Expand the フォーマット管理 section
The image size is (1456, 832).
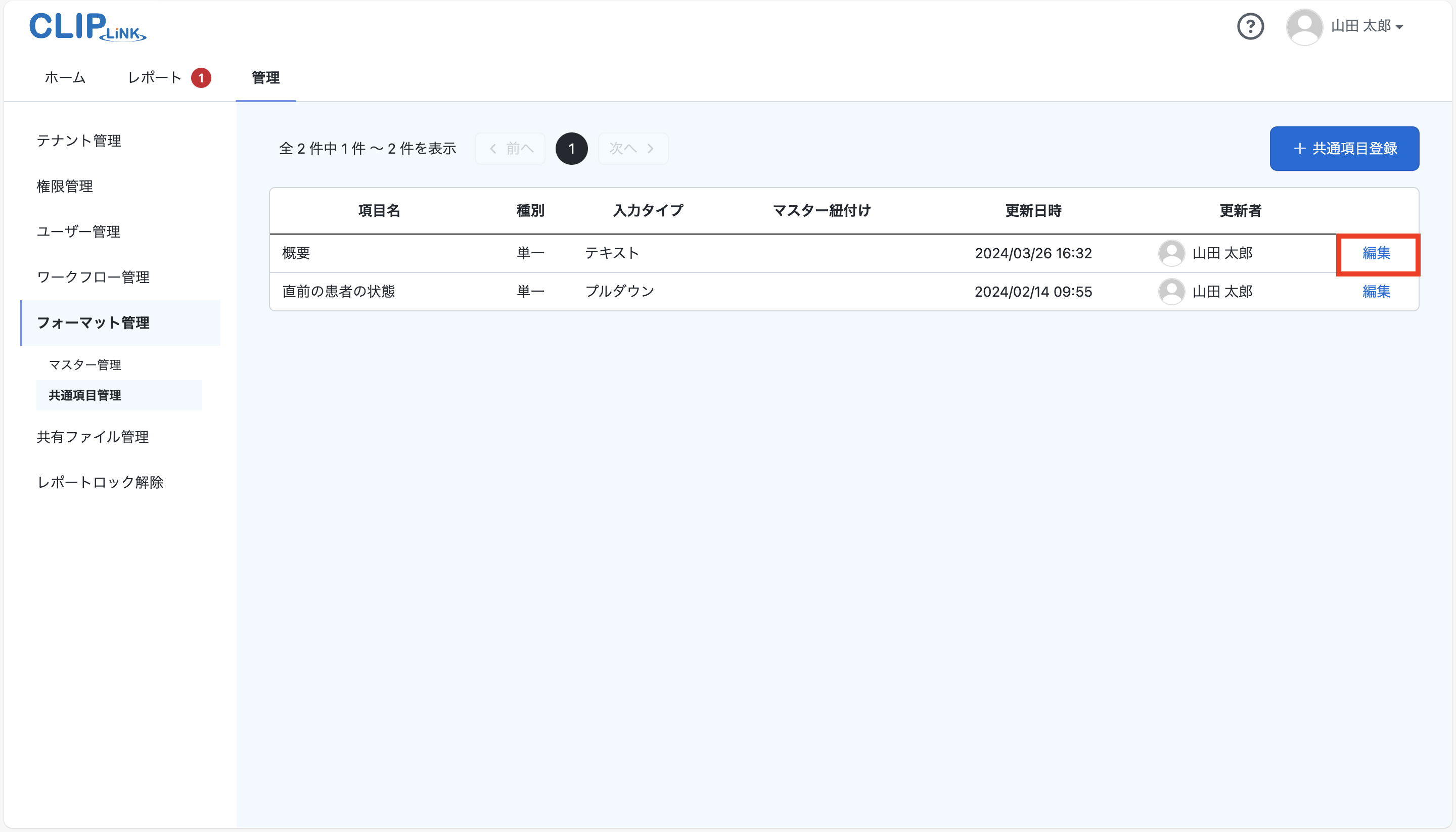coord(93,323)
